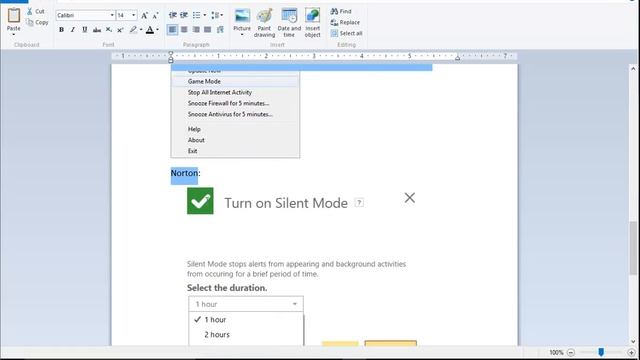
Task: Click the Turn on Silent Mode heading
Action: point(286,203)
